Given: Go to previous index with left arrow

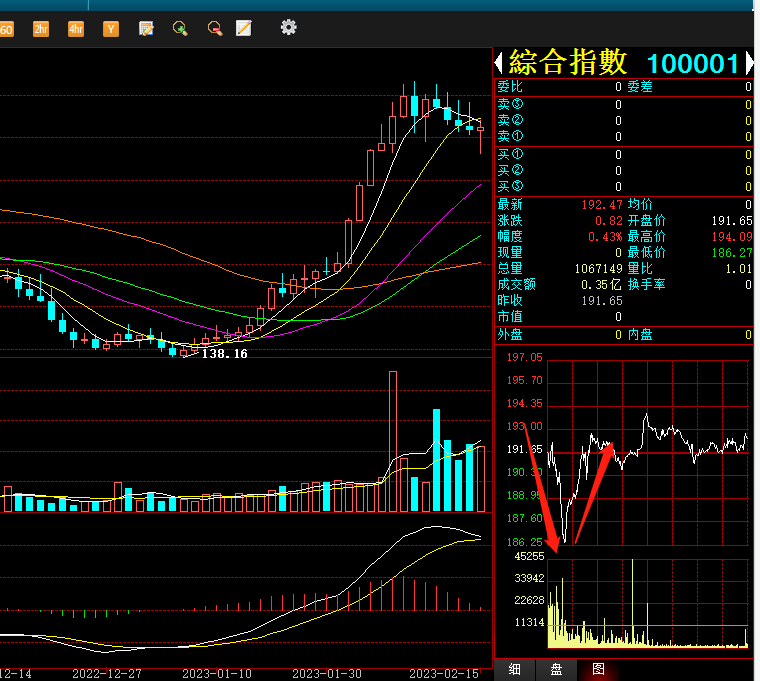Looking at the screenshot, I should click(499, 64).
